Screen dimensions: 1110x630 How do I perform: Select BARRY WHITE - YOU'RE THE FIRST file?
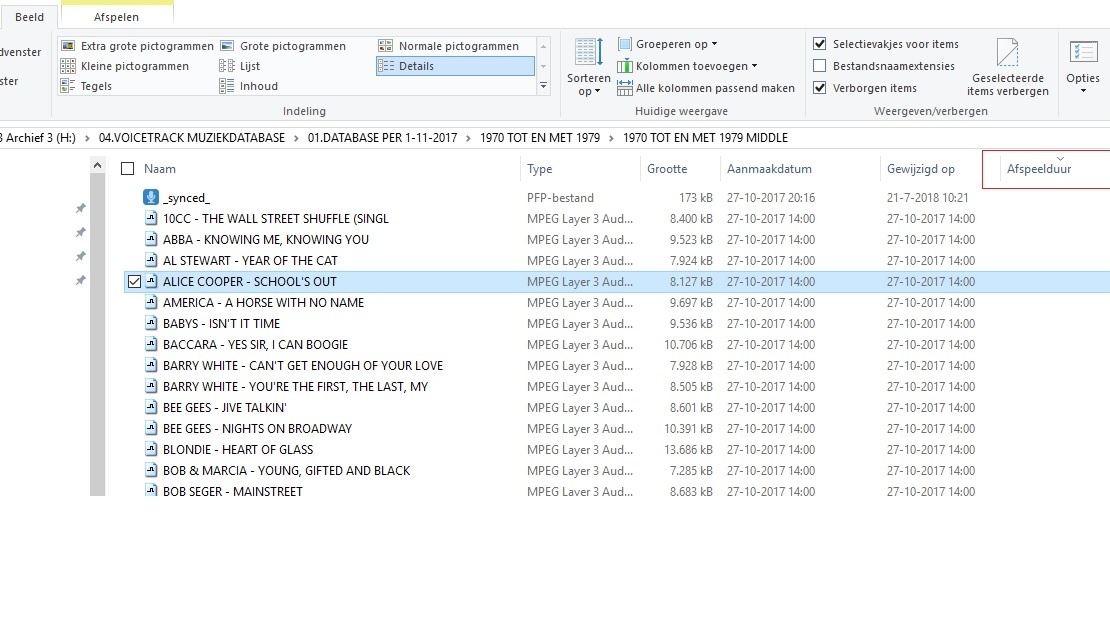(295, 386)
